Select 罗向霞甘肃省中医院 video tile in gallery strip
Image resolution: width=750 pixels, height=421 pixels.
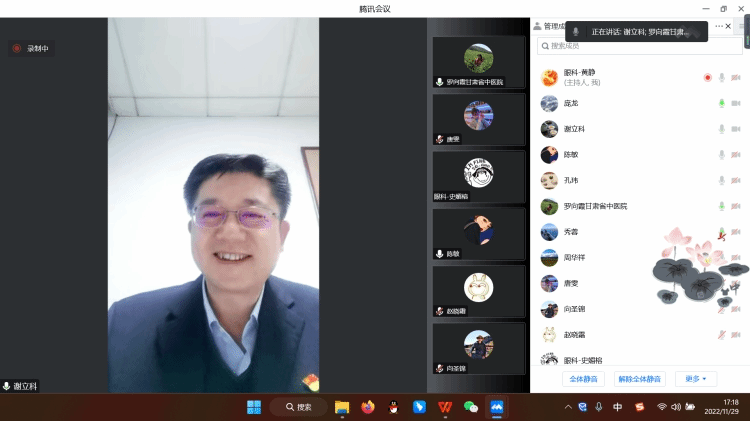click(479, 62)
